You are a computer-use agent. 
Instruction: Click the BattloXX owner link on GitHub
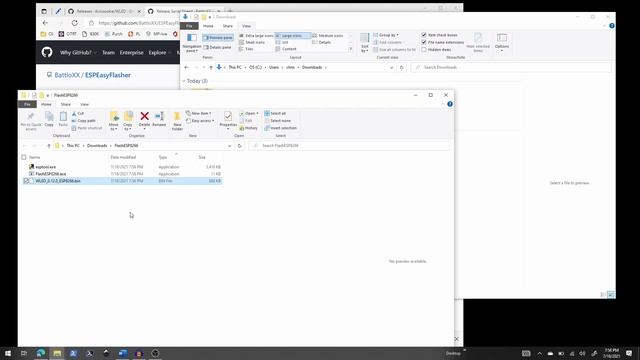tap(67, 75)
